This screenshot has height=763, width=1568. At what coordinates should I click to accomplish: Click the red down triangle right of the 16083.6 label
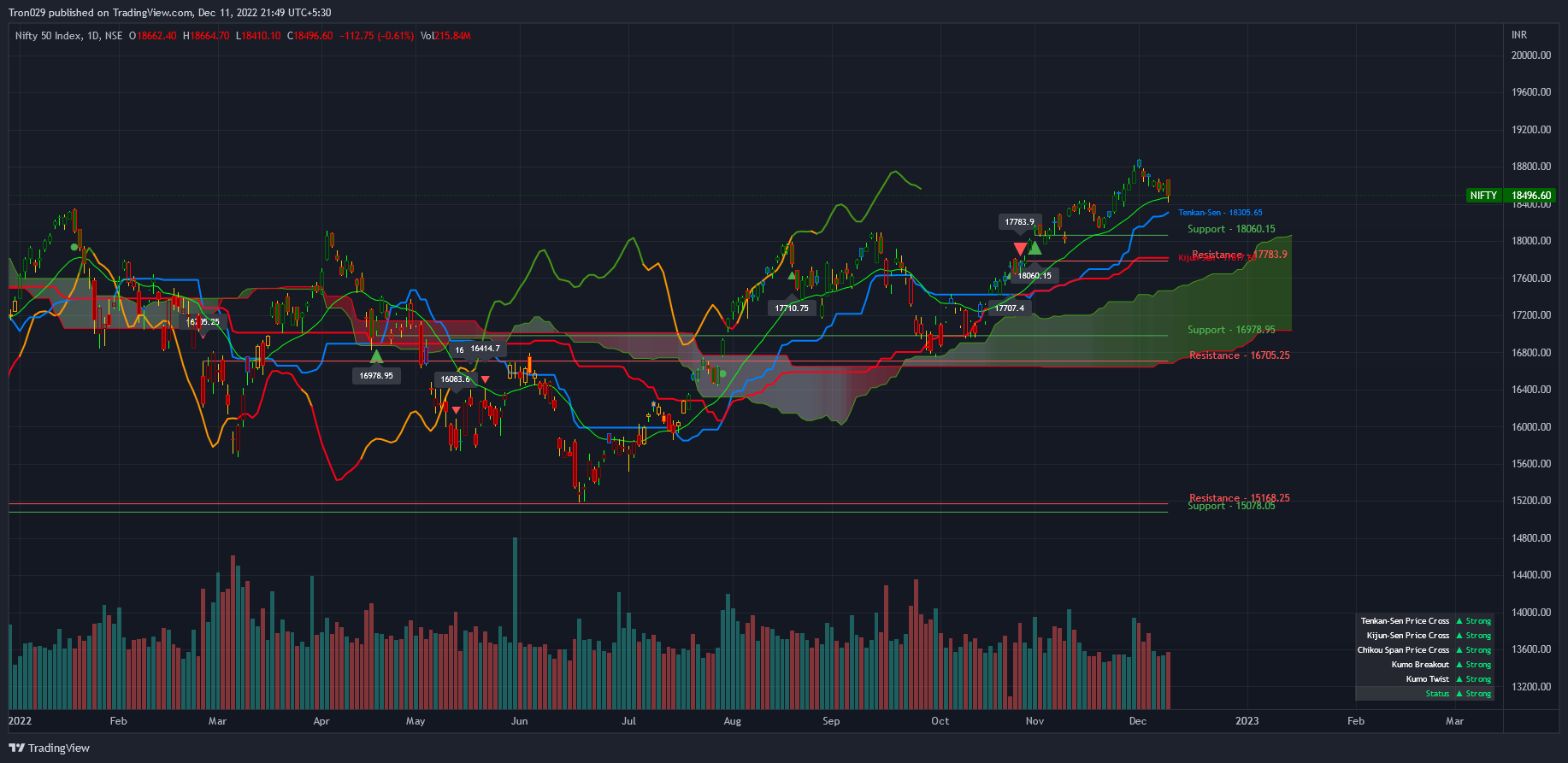click(x=486, y=379)
